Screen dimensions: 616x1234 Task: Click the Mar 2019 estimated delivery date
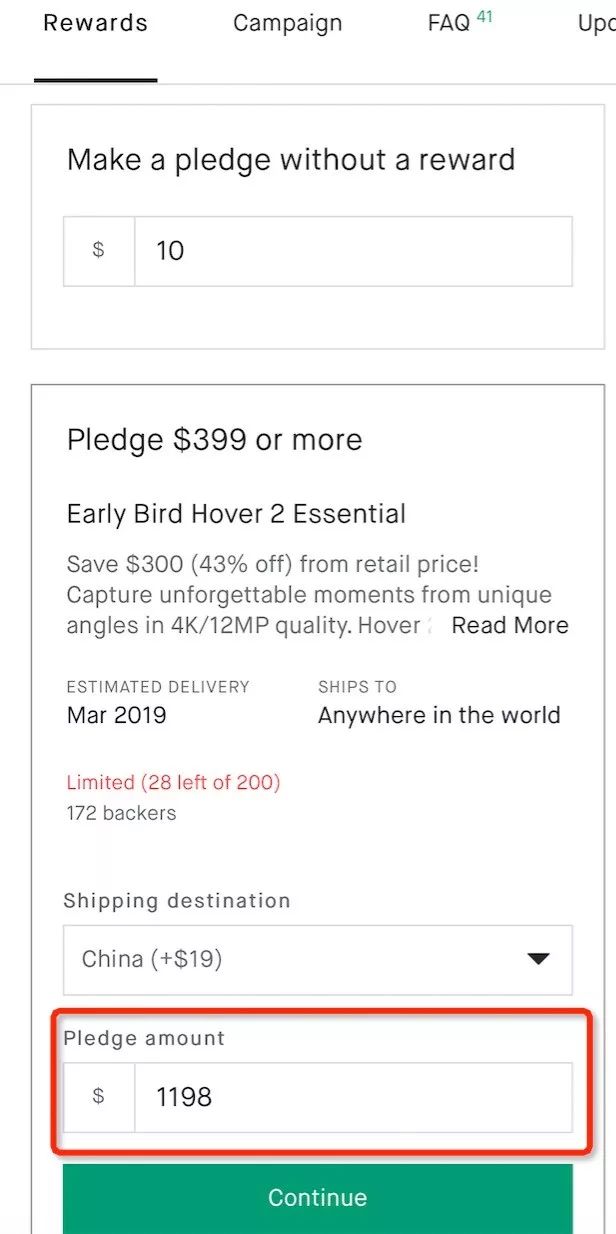tap(116, 715)
